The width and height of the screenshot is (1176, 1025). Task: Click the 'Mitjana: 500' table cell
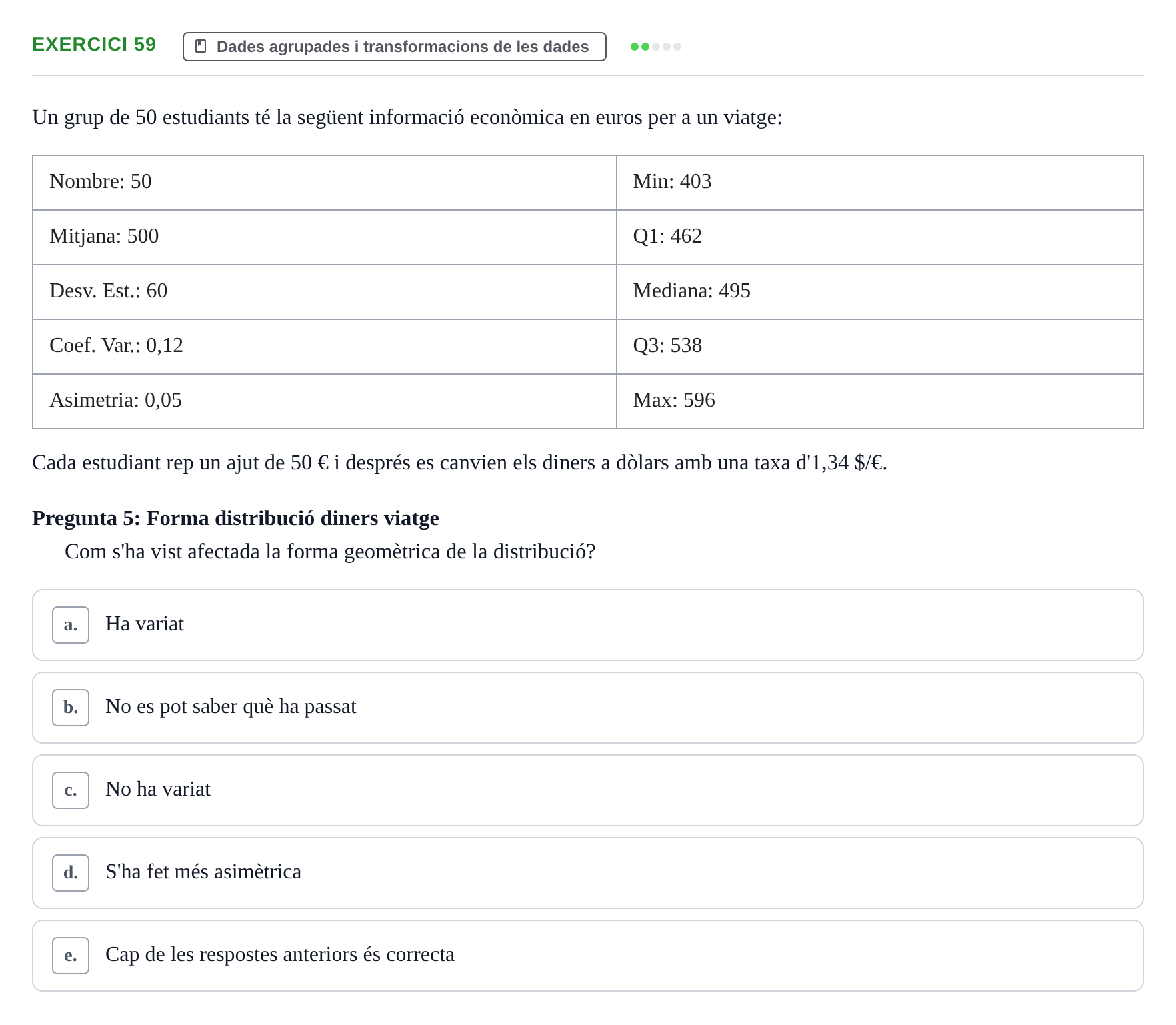tap(325, 237)
